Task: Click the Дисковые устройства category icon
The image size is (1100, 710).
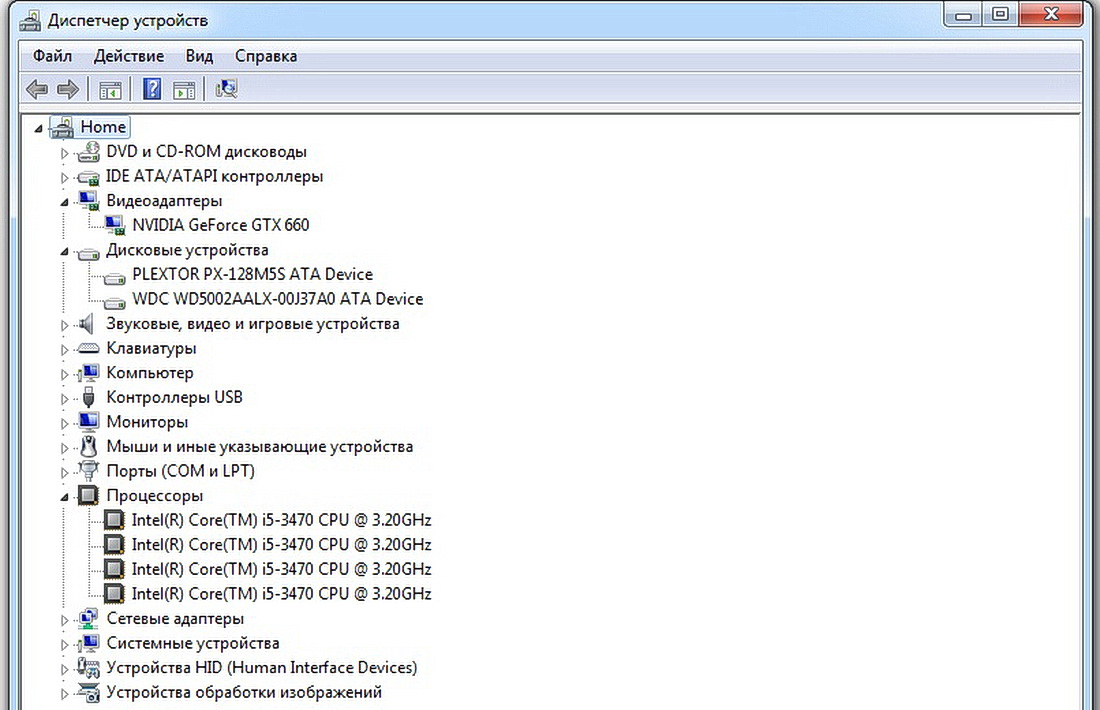Action: [88, 252]
